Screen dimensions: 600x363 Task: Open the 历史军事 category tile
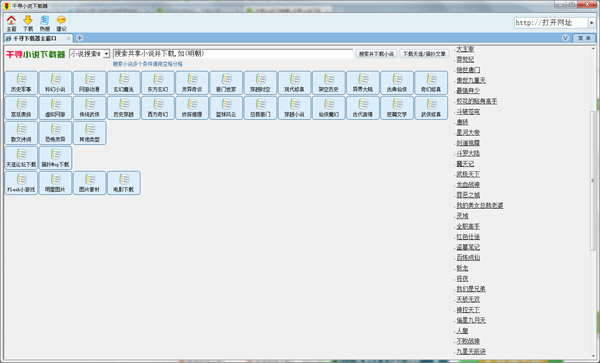21,83
